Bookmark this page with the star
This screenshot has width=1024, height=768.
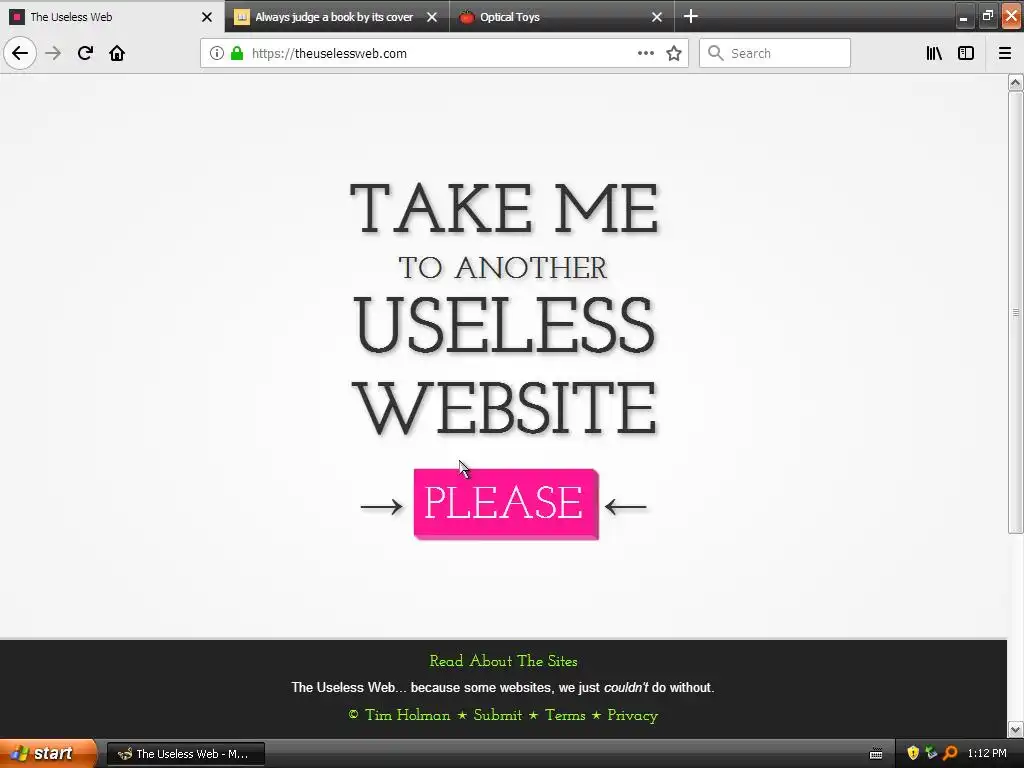[674, 53]
